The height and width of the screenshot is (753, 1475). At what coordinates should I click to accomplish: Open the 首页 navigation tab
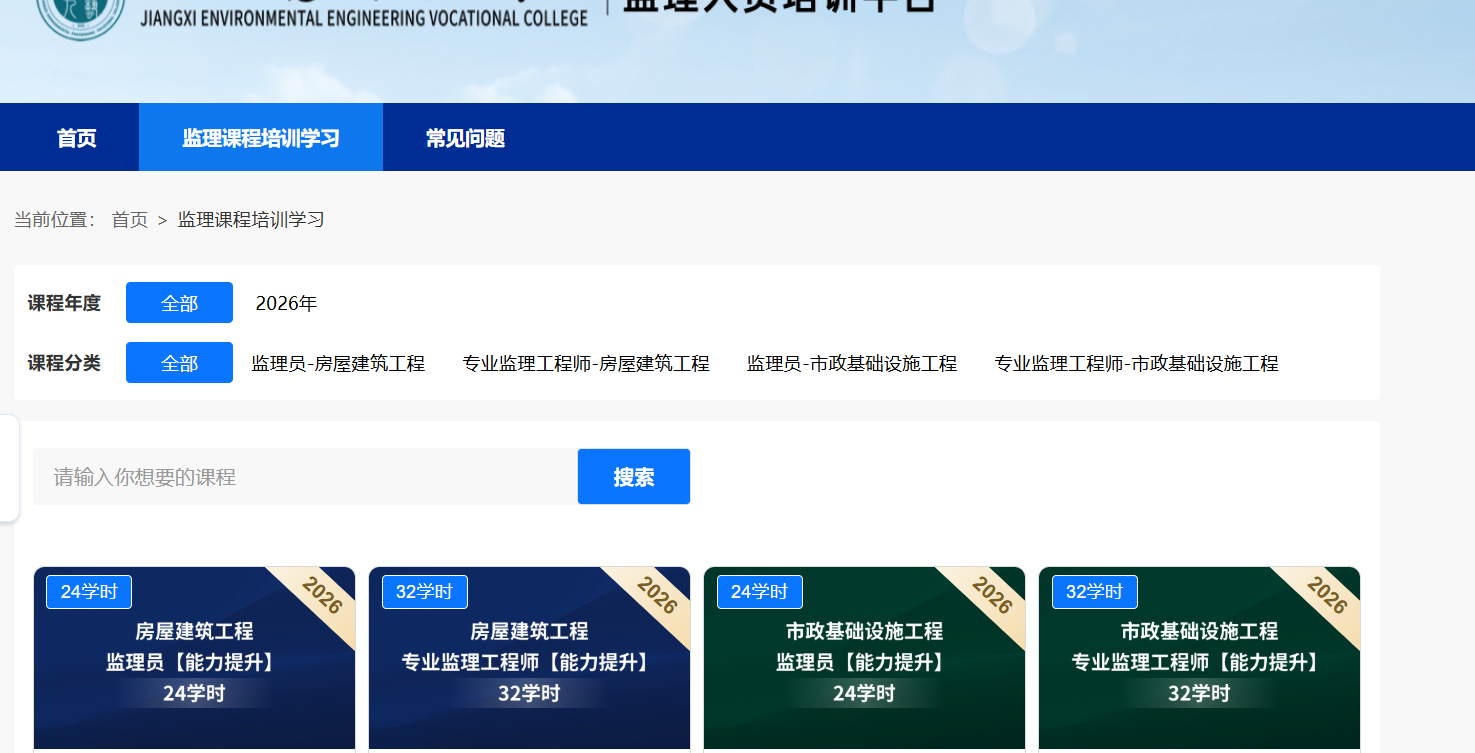pyautogui.click(x=76, y=138)
